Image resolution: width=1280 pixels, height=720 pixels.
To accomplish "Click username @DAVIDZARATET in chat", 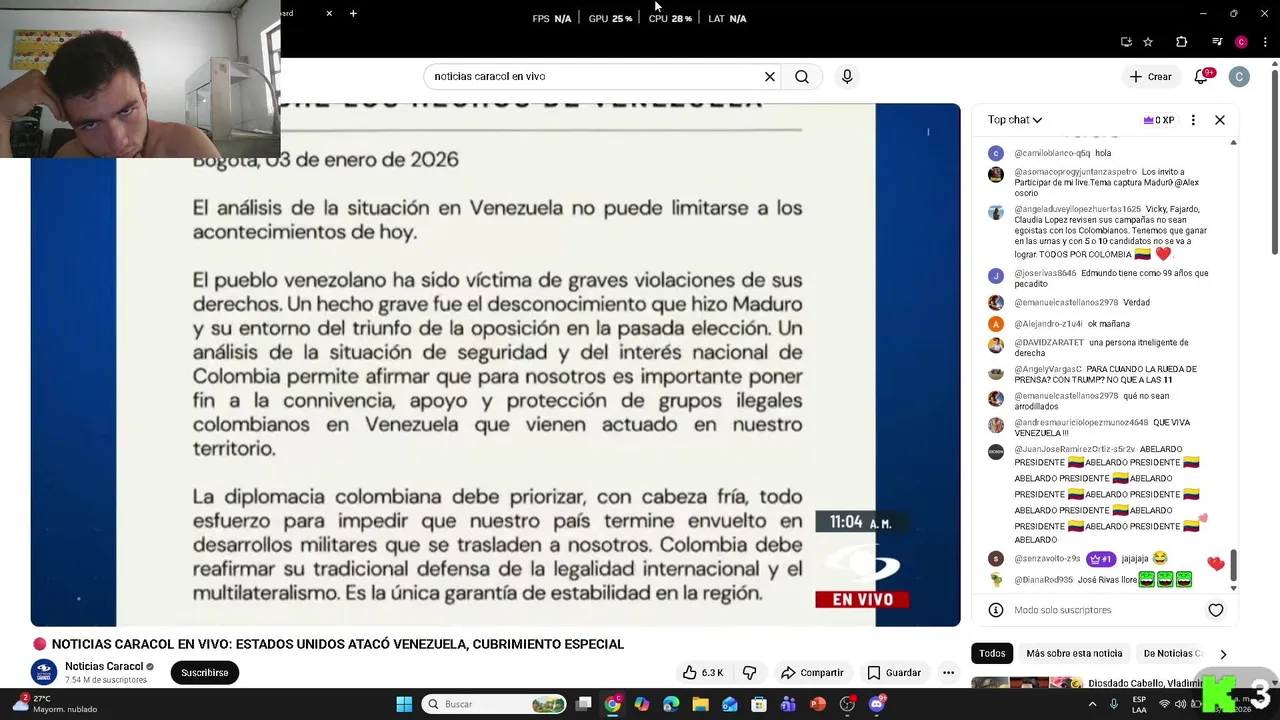I will (x=1049, y=343).
